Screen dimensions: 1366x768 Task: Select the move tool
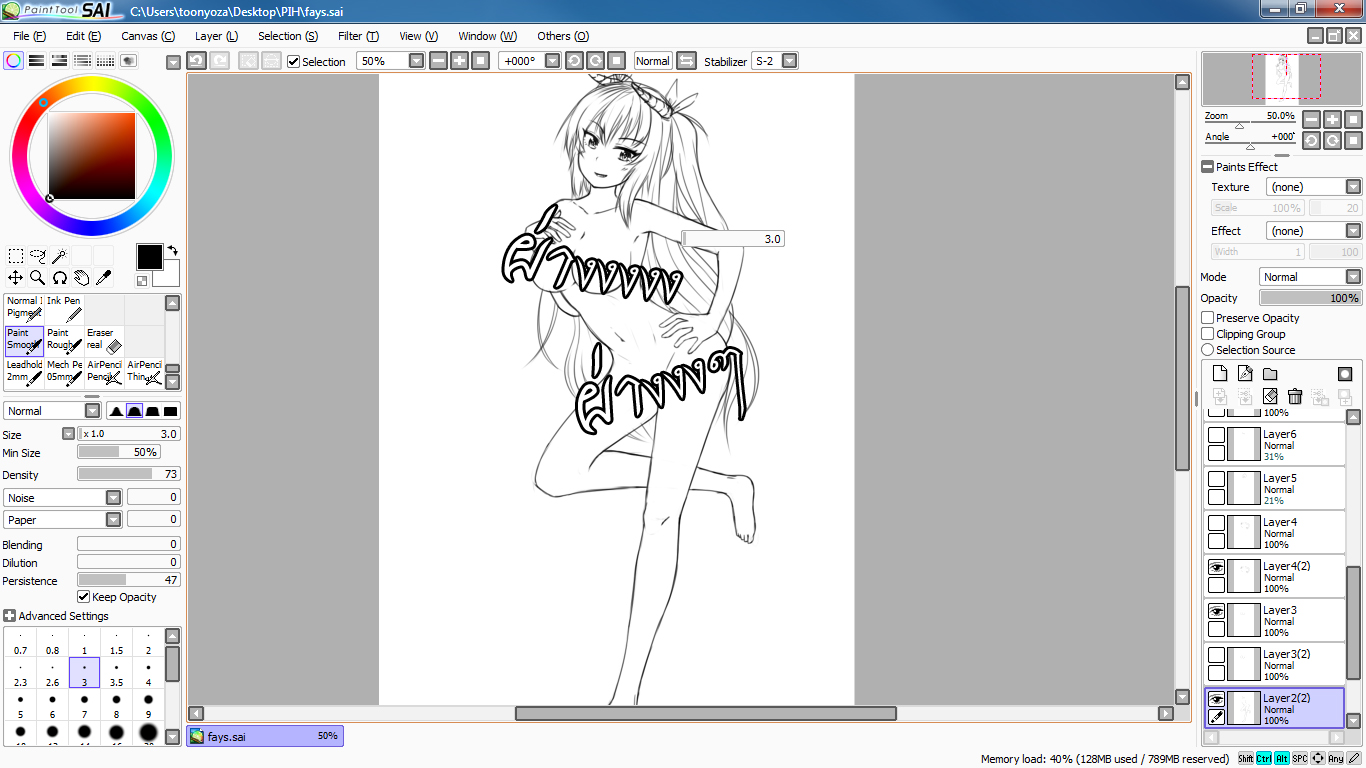(16, 277)
